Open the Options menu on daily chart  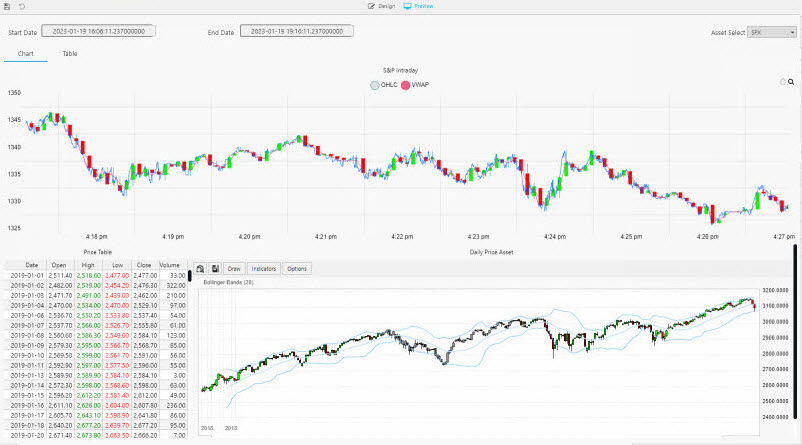click(297, 269)
